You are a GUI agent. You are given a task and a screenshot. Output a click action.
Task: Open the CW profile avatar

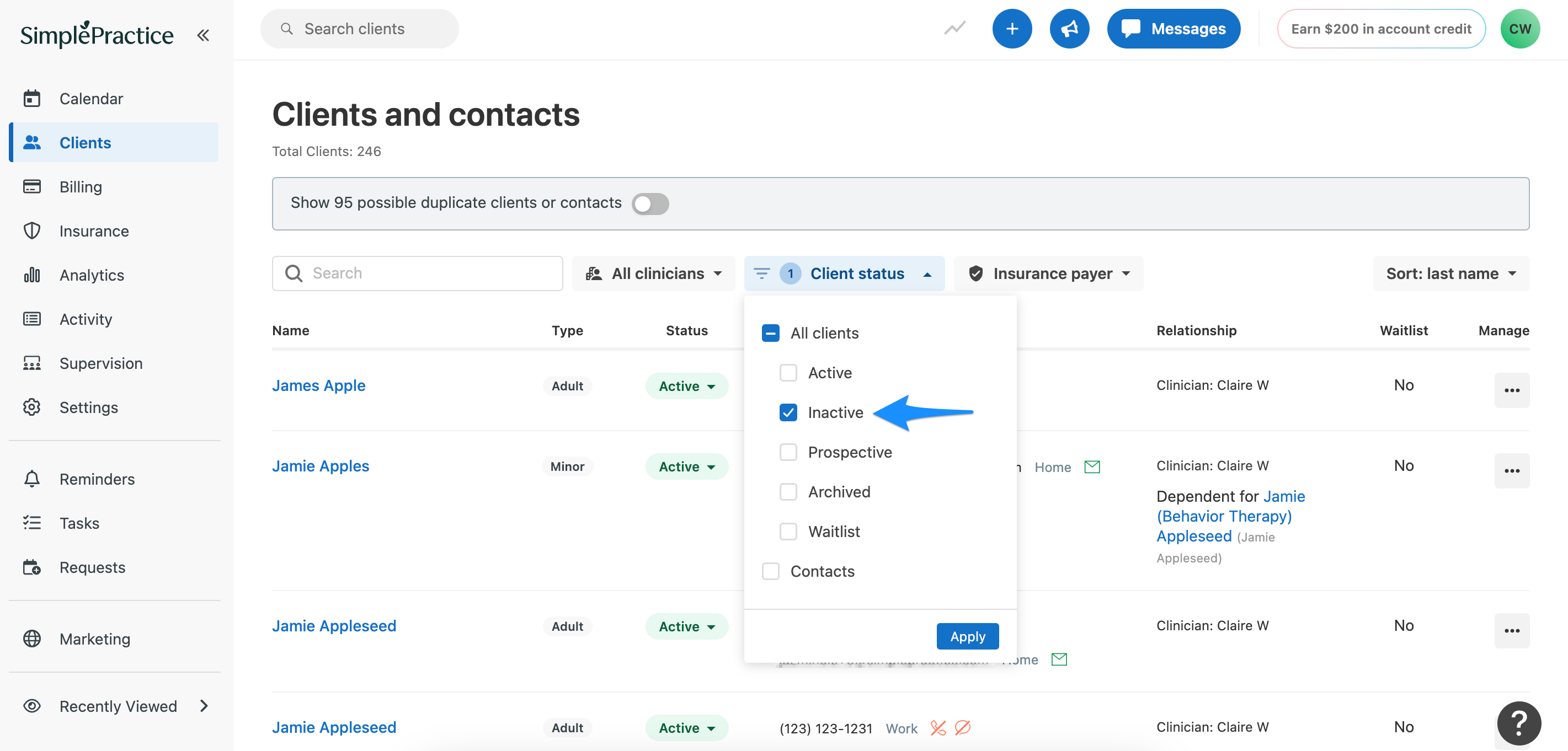tap(1520, 29)
